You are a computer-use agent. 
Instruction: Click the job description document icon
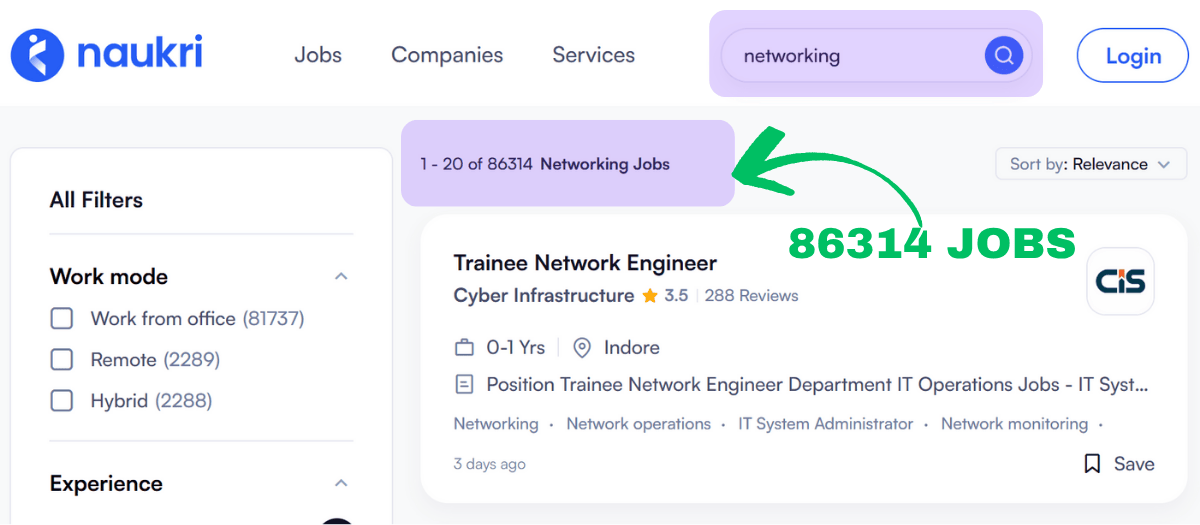click(464, 385)
